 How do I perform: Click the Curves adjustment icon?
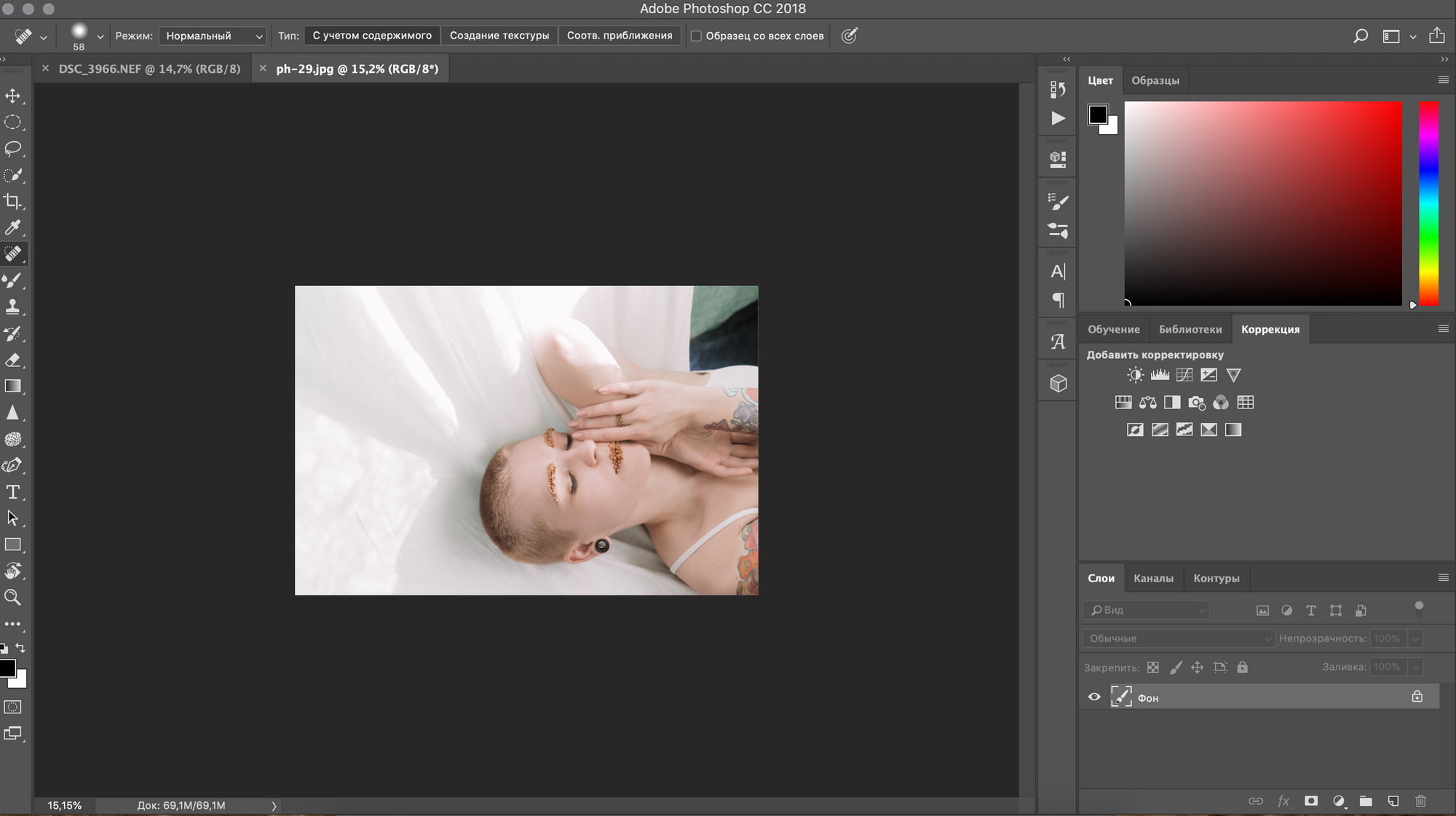1184,374
